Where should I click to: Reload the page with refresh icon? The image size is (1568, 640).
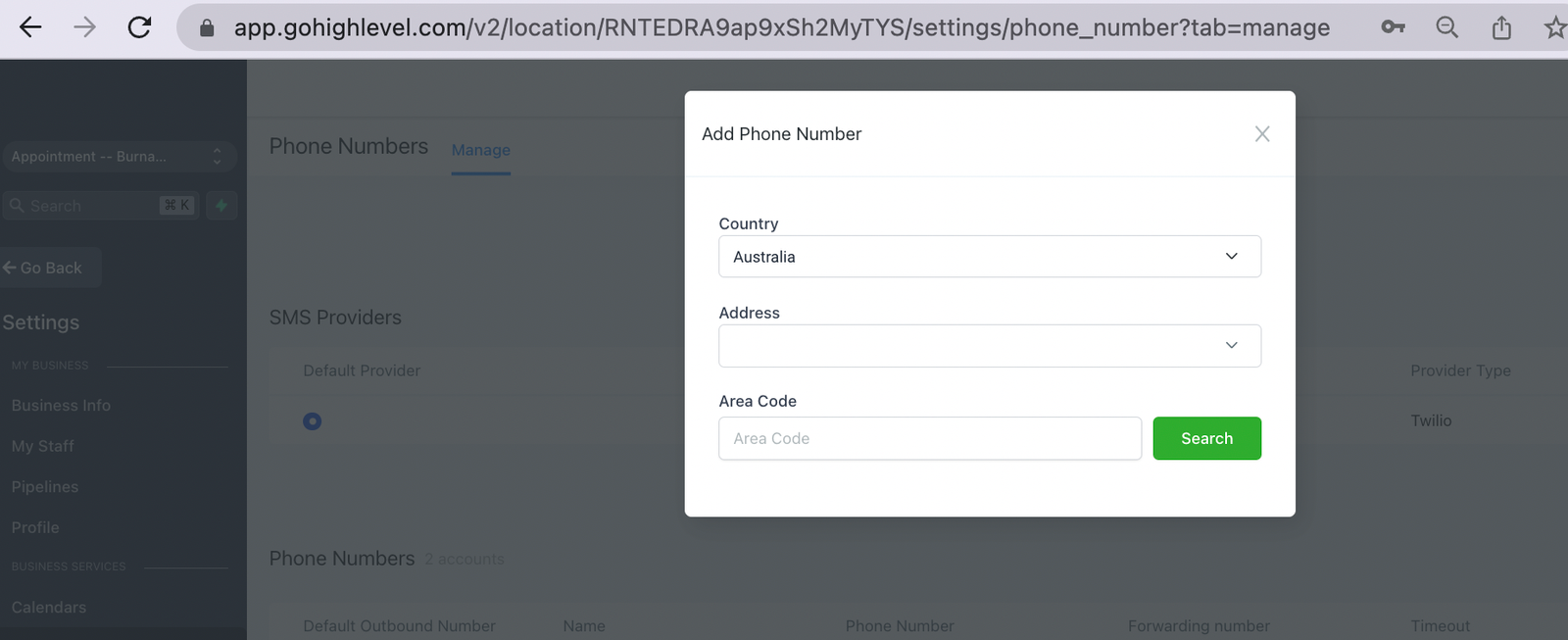(x=140, y=27)
